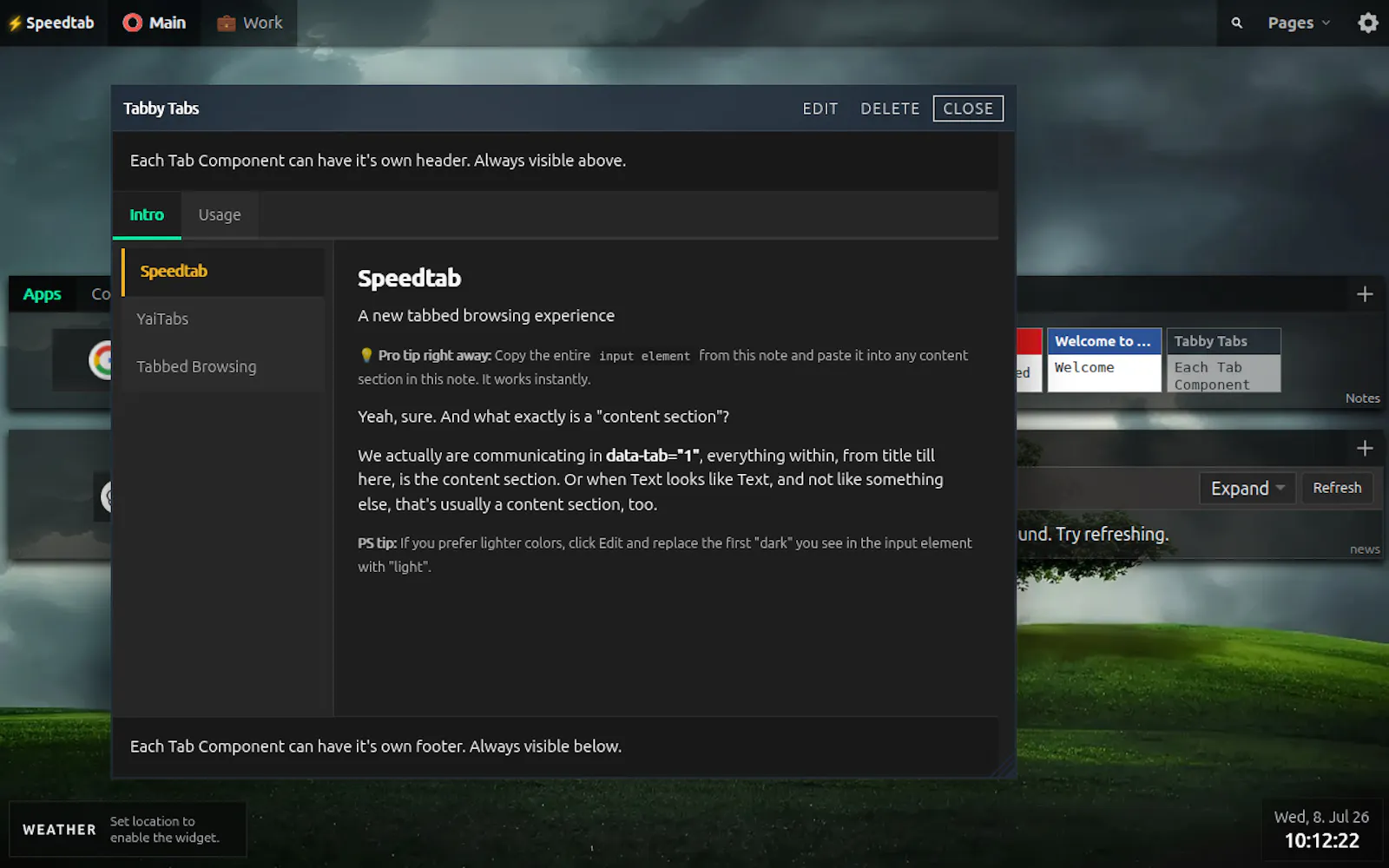The image size is (1389, 868).
Task: Click the Google Chrome app icon
Action: 101,359
